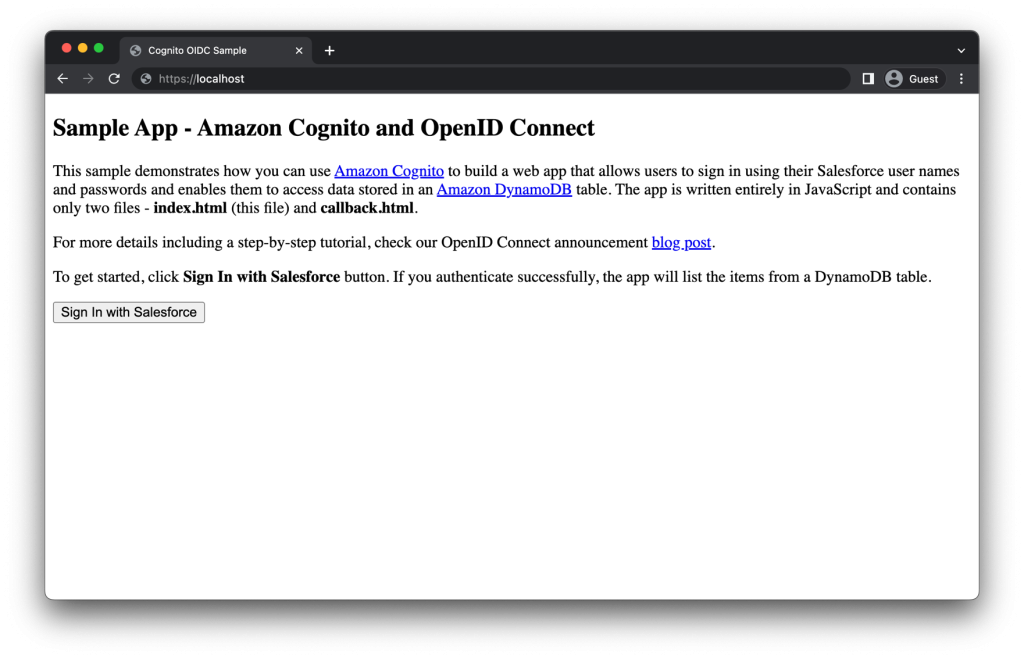Screen dimensions: 1024x659
Task: Reload the page with the refresh icon
Action: coord(114,79)
